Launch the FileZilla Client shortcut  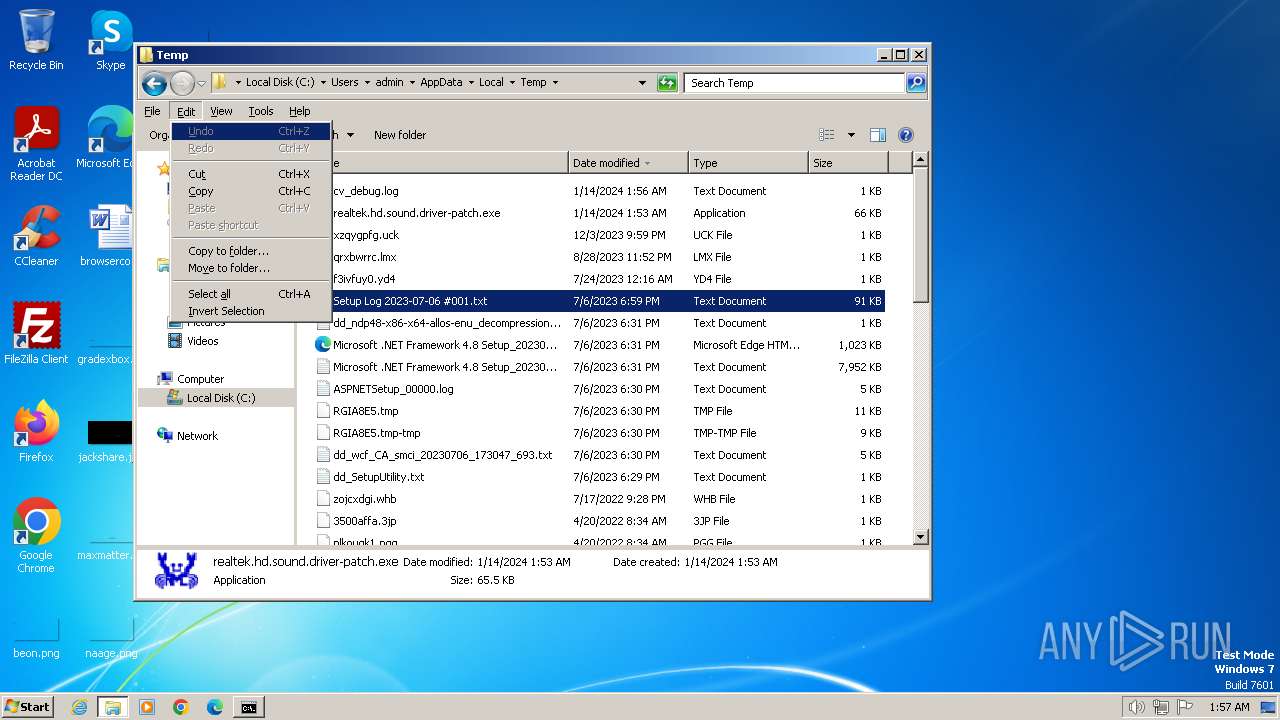[x=36, y=333]
